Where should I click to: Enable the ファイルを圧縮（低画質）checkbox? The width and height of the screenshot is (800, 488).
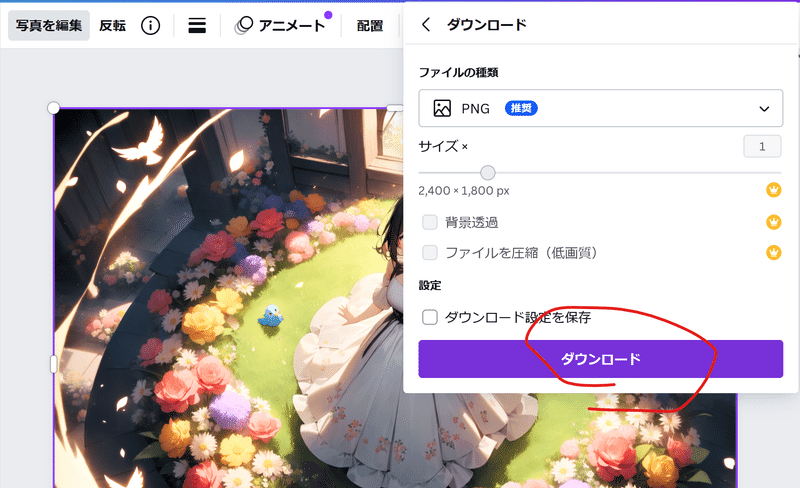(430, 253)
